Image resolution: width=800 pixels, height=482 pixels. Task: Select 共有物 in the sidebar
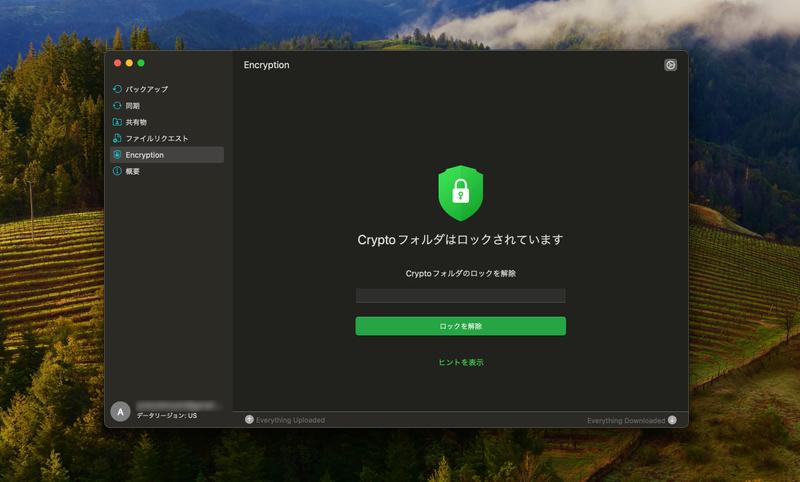[167, 122]
